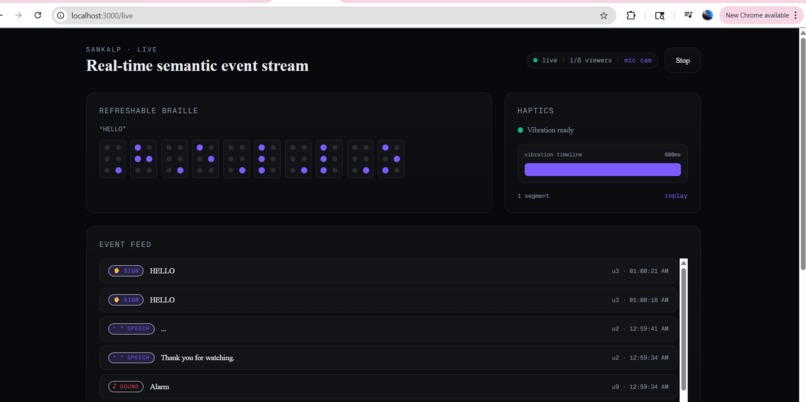Click the event feed scrollbar up arrow

[x=684, y=263]
